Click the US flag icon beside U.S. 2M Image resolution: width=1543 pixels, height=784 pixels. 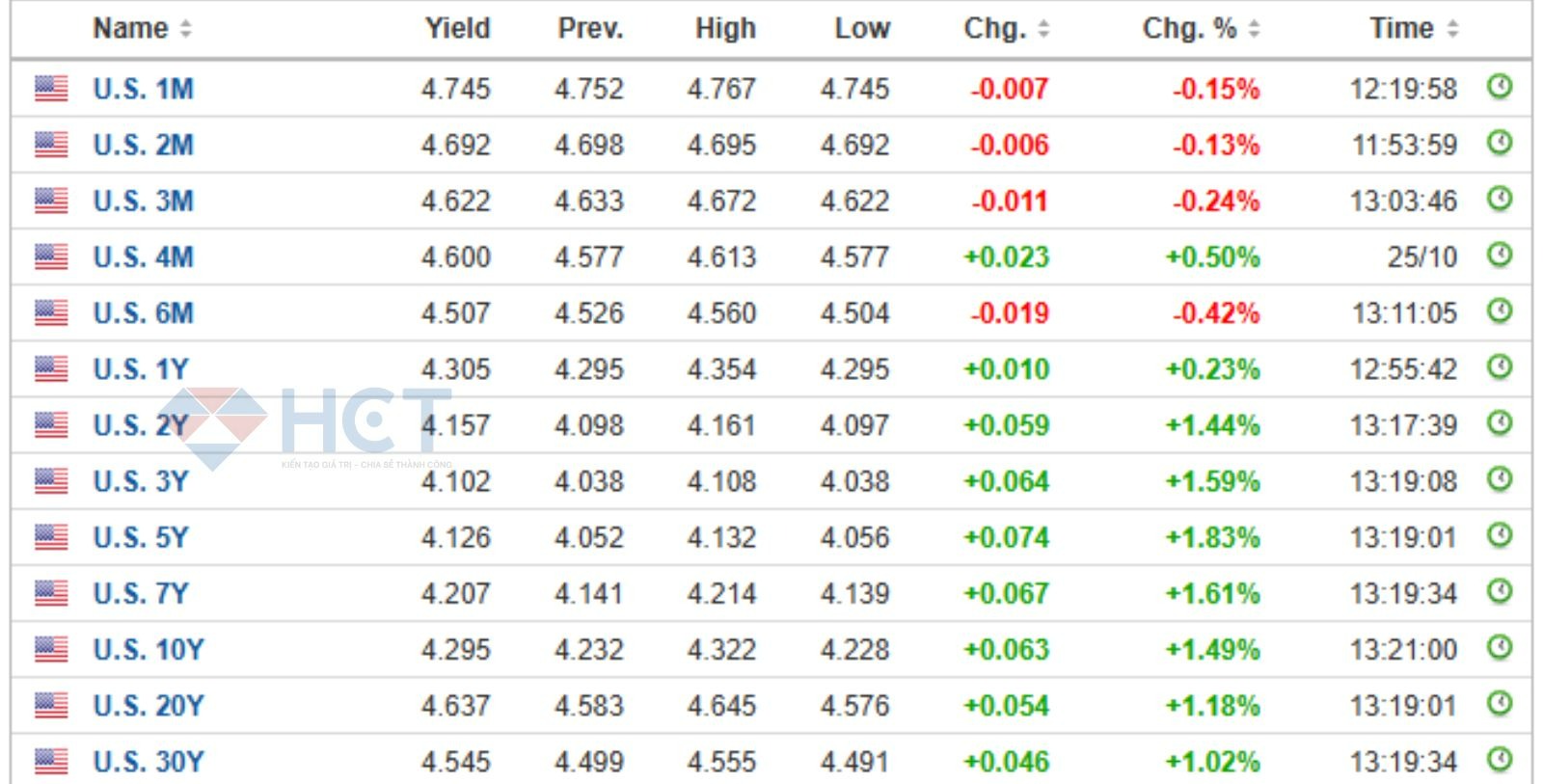pyautogui.click(x=51, y=145)
